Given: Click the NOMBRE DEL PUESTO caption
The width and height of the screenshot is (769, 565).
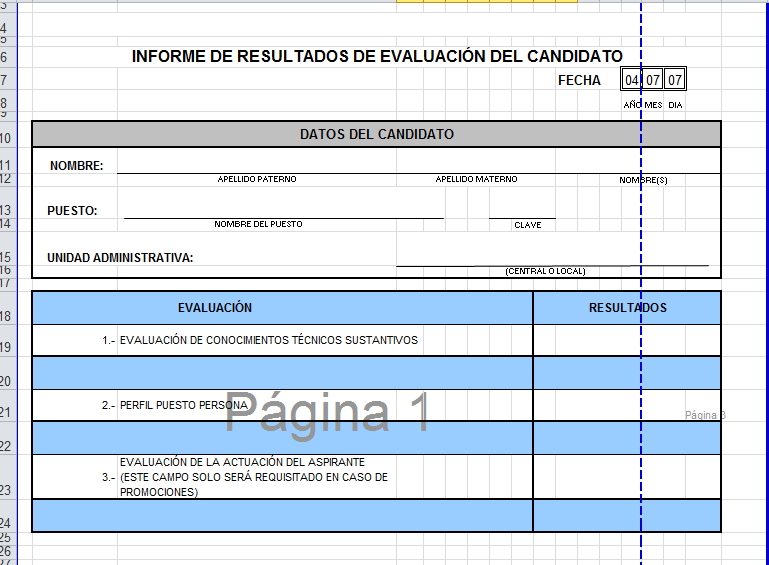Looking at the screenshot, I should click(258, 224).
